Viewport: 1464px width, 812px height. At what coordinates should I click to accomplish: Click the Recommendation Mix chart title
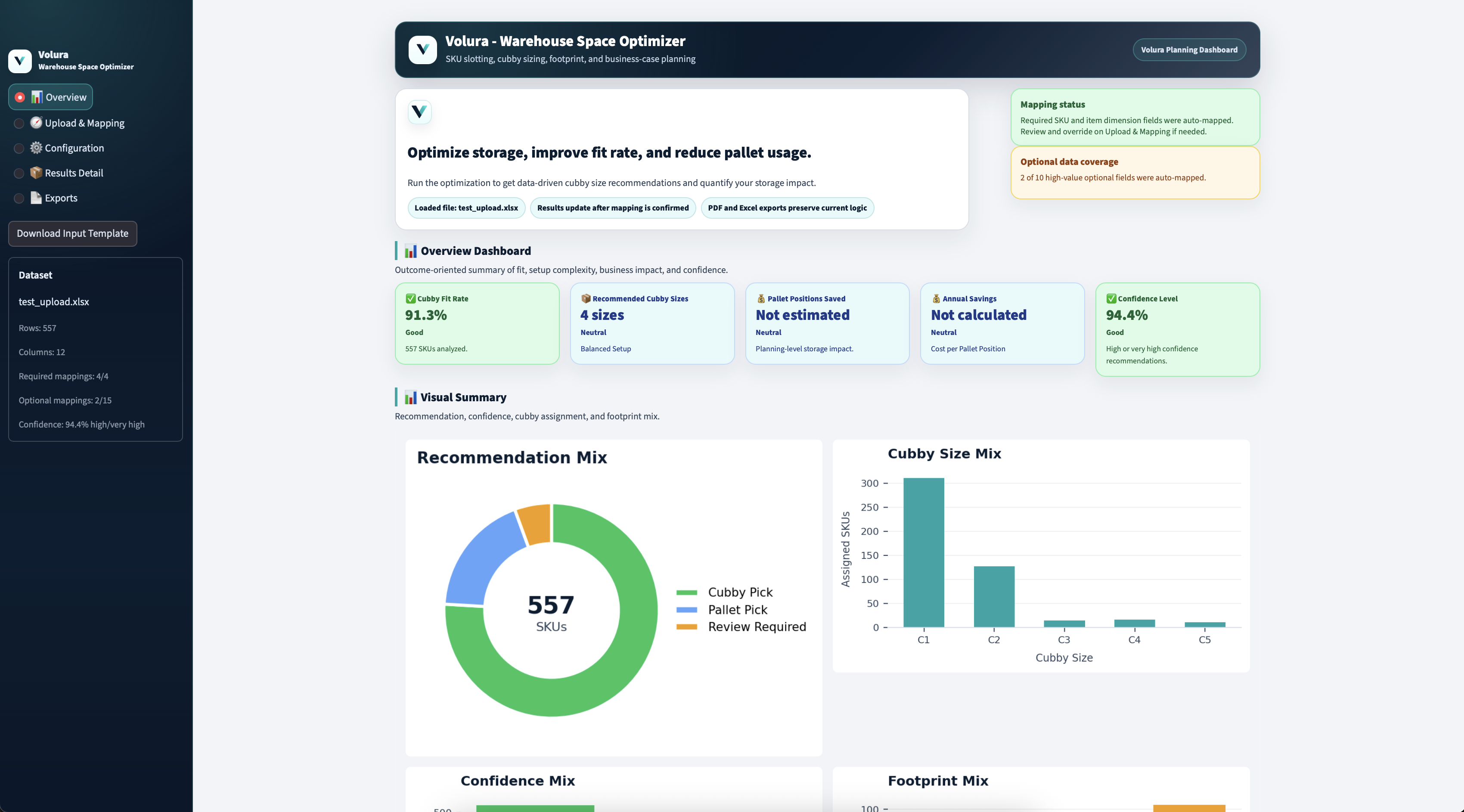pos(512,458)
